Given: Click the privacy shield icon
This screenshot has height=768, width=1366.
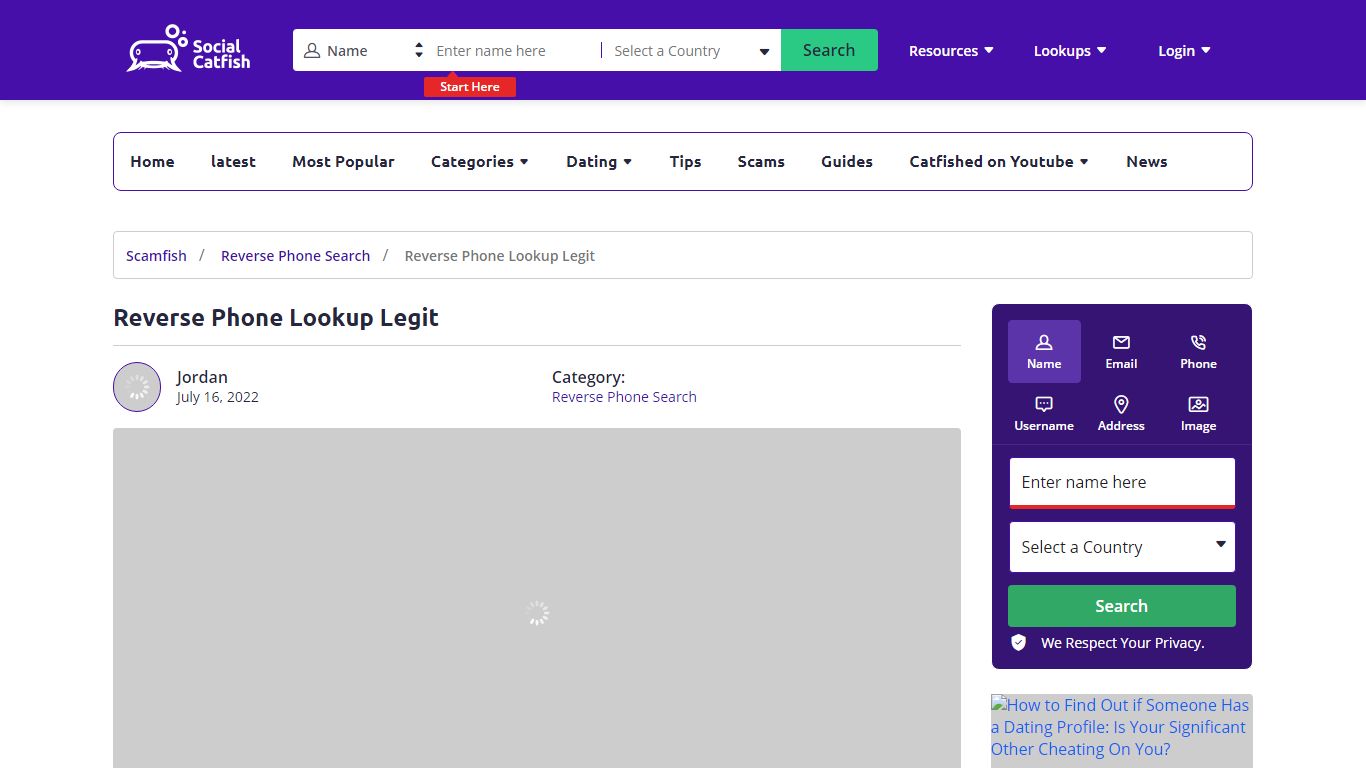Looking at the screenshot, I should pos(1018,642).
